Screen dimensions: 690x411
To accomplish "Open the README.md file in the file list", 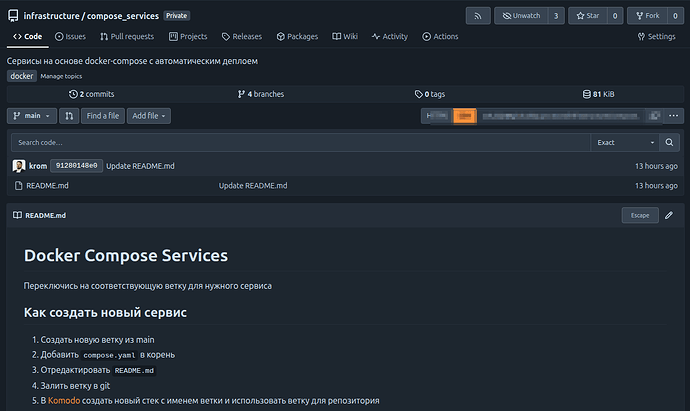I will pyautogui.click(x=47, y=186).
